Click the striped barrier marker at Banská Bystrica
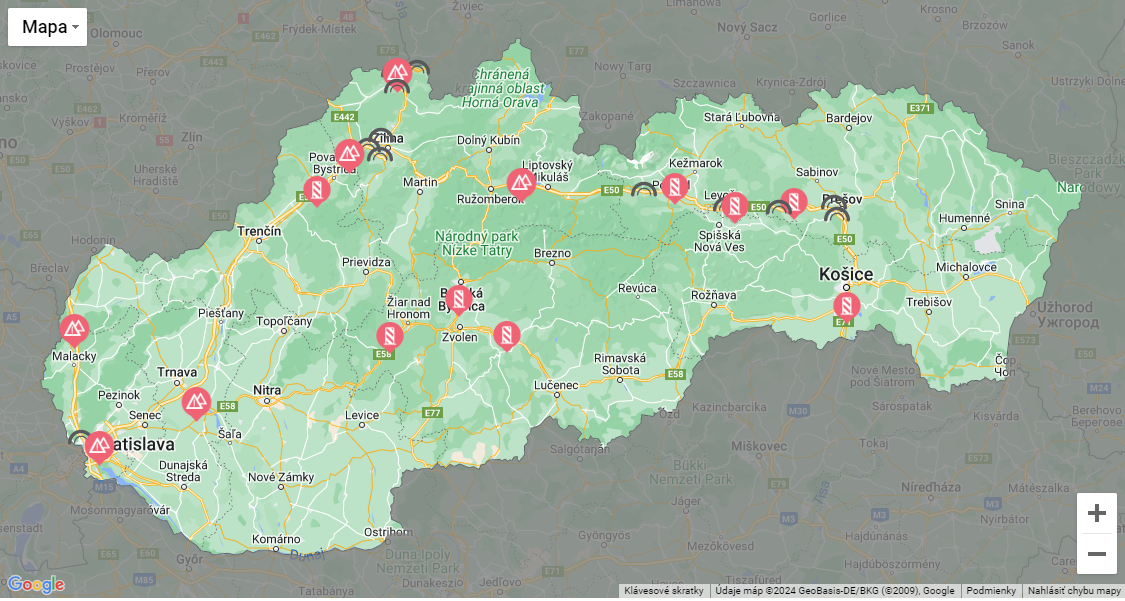The width and height of the screenshot is (1125, 601). [460, 298]
